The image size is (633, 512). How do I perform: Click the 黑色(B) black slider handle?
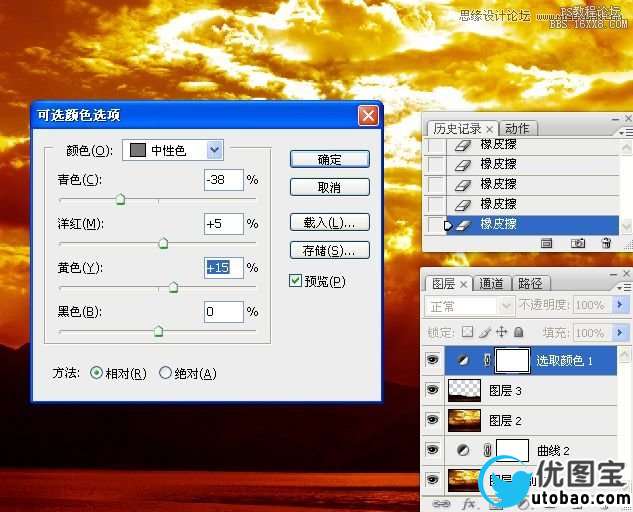pos(159,331)
